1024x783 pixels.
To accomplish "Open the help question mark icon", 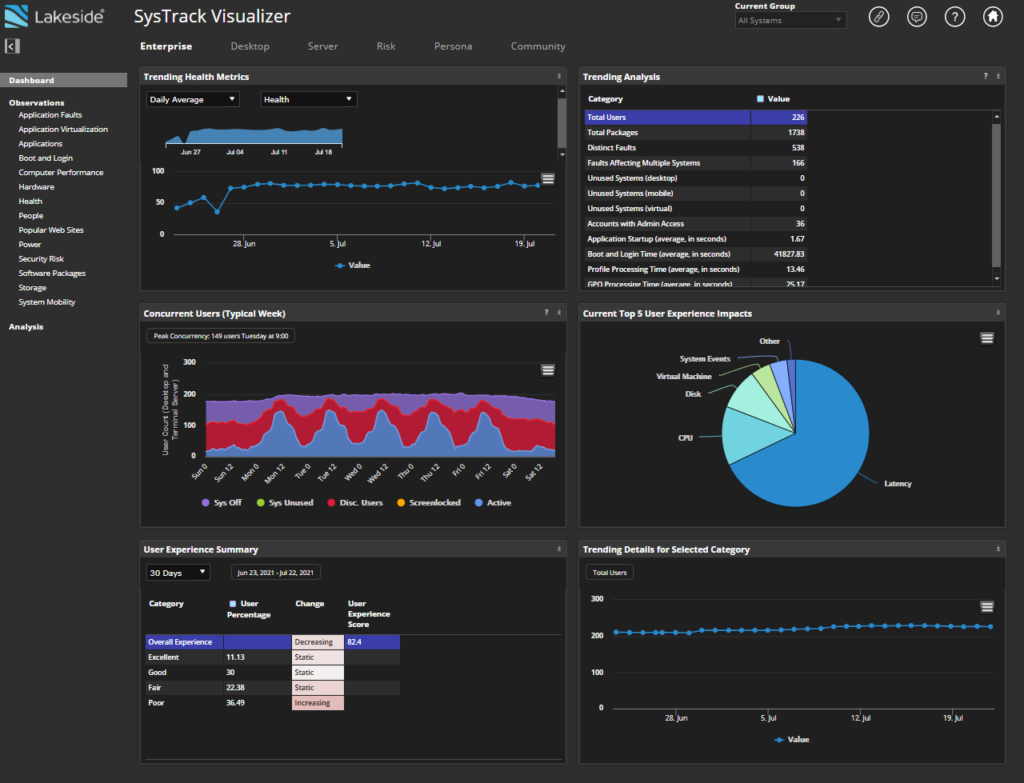I will point(955,16).
